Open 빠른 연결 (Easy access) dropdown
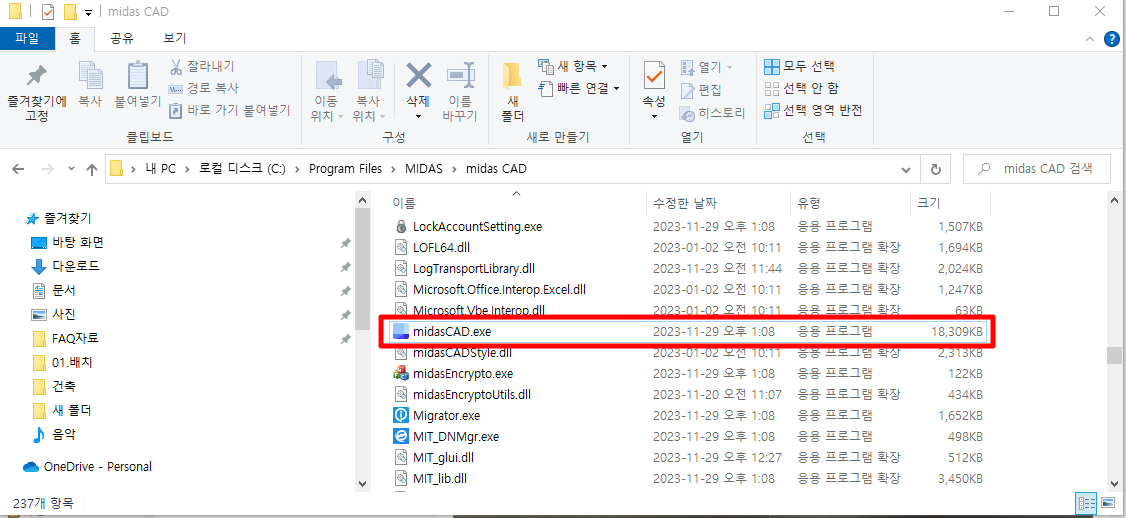 [x=578, y=88]
